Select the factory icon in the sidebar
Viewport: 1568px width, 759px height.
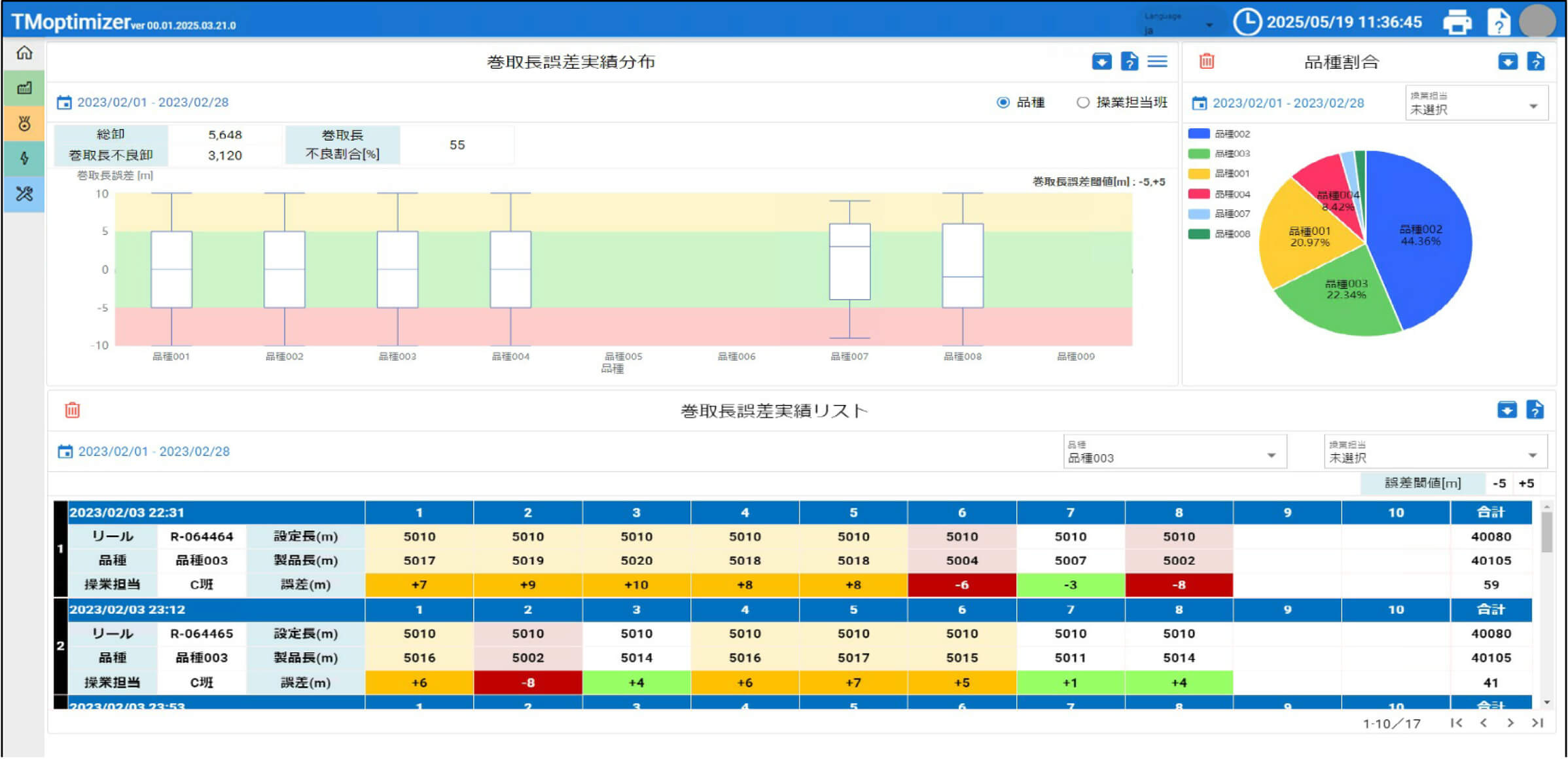pos(24,88)
